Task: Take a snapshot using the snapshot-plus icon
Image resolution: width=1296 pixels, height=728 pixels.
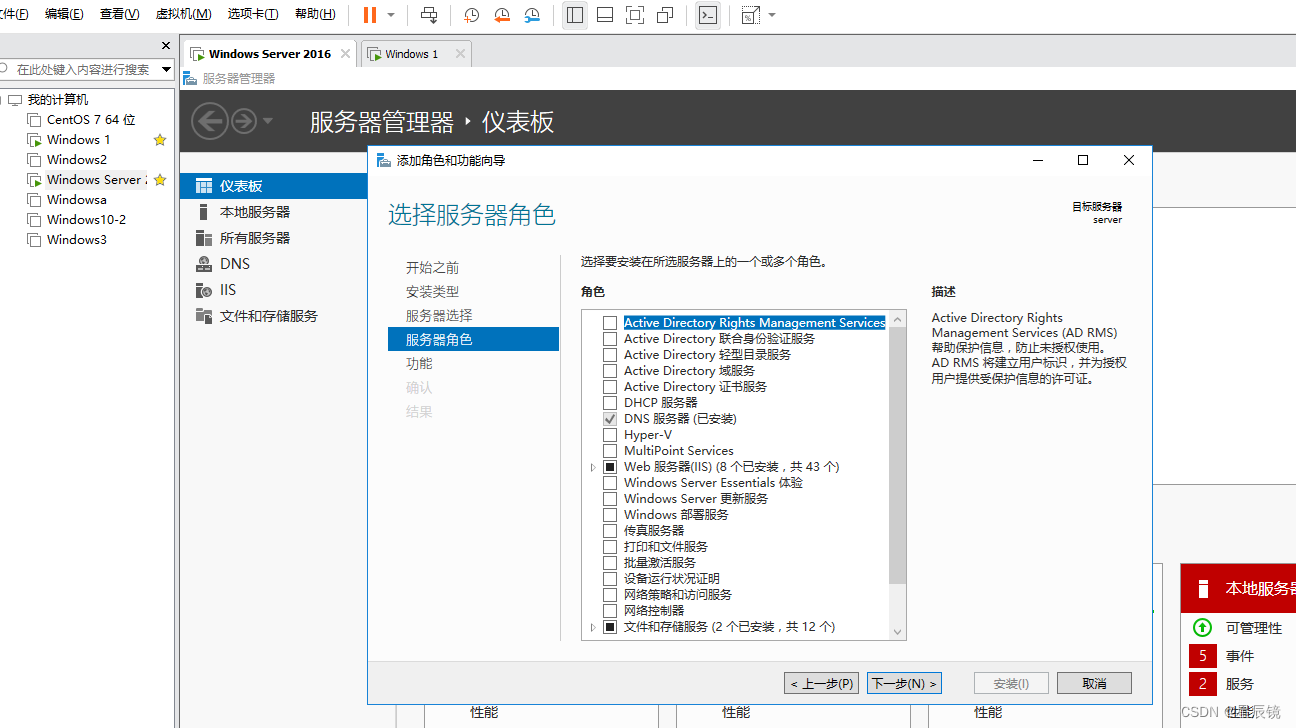Action: coord(470,14)
